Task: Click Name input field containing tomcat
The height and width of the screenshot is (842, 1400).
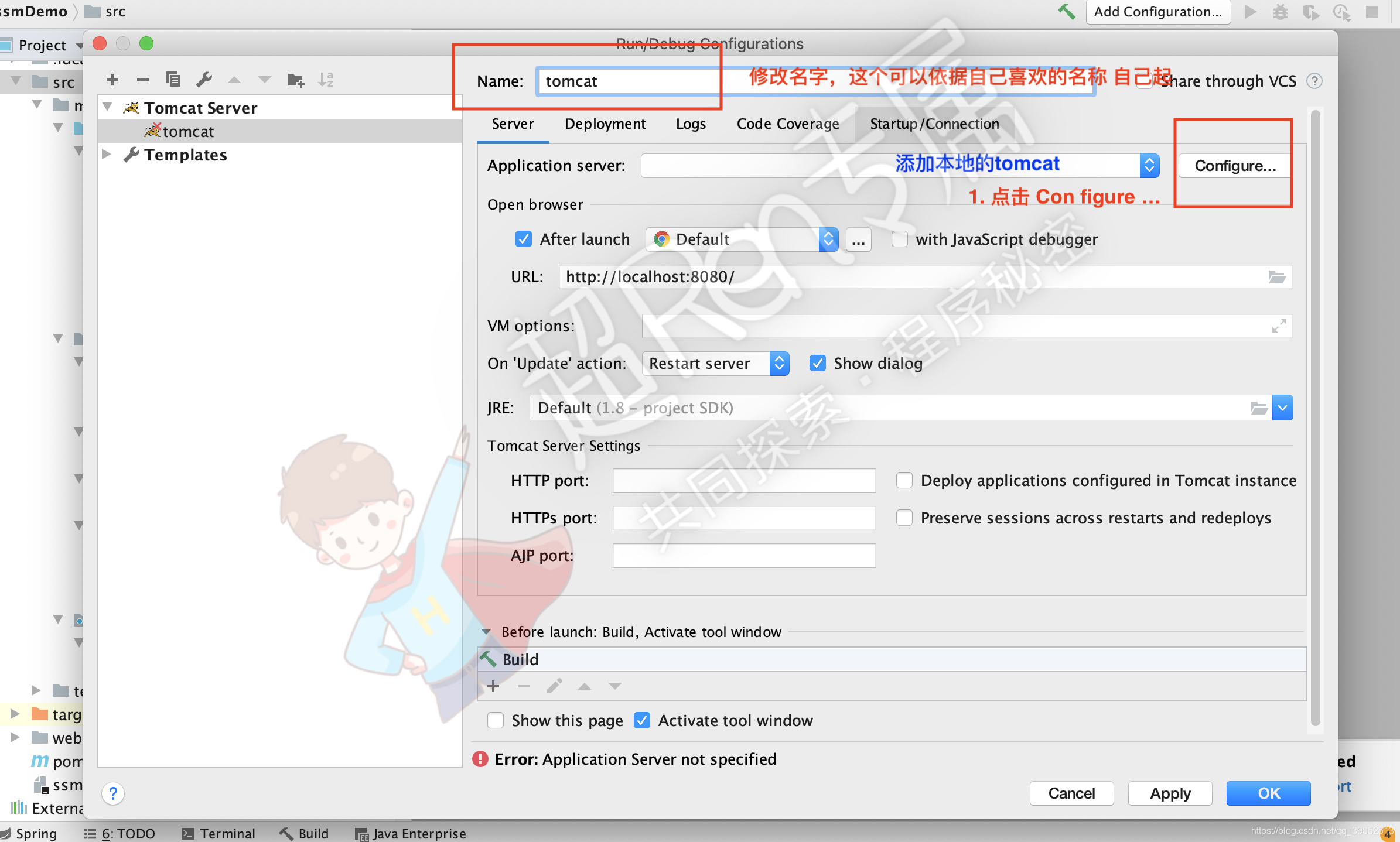Action: (x=817, y=81)
